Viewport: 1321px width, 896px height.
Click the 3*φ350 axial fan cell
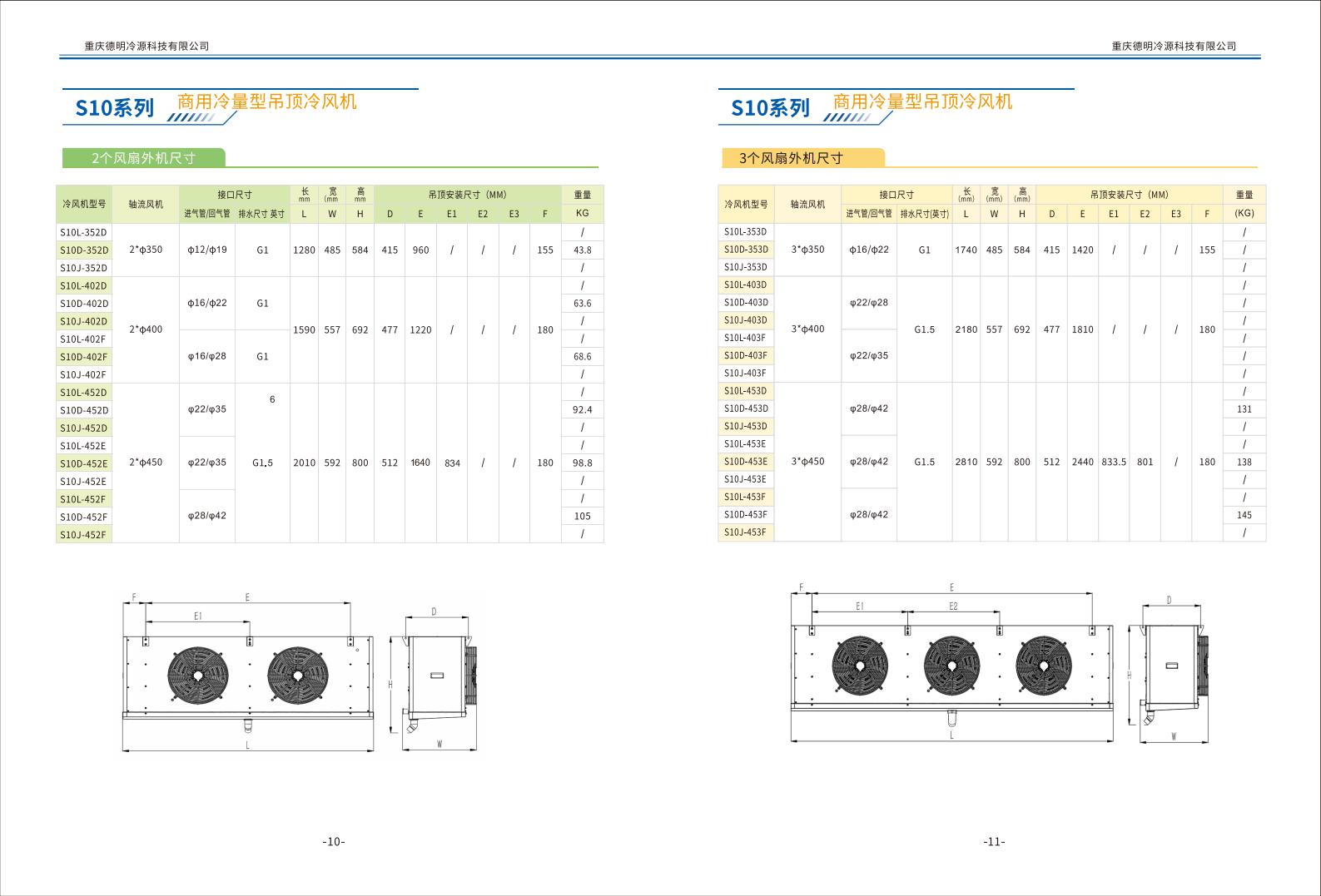807,250
